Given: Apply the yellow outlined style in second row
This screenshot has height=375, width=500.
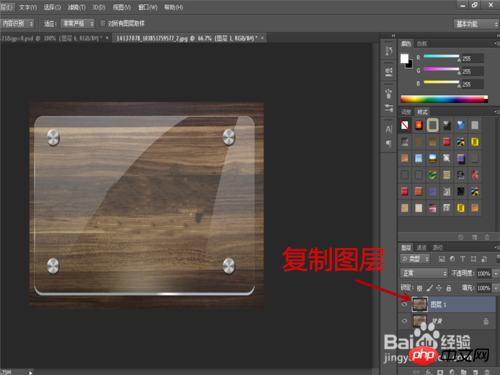Looking at the screenshot, I should 475,142.
